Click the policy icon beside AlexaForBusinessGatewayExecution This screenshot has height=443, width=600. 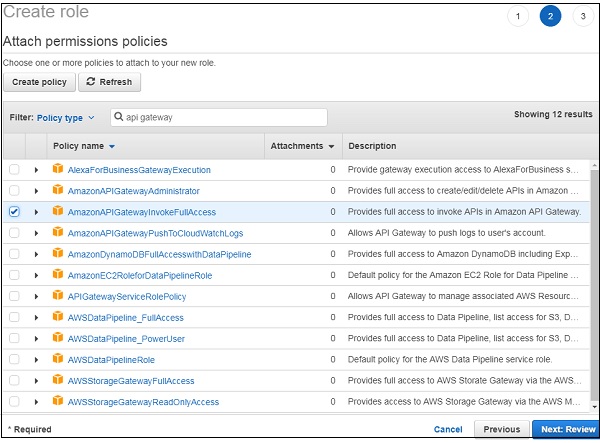[x=57, y=170]
